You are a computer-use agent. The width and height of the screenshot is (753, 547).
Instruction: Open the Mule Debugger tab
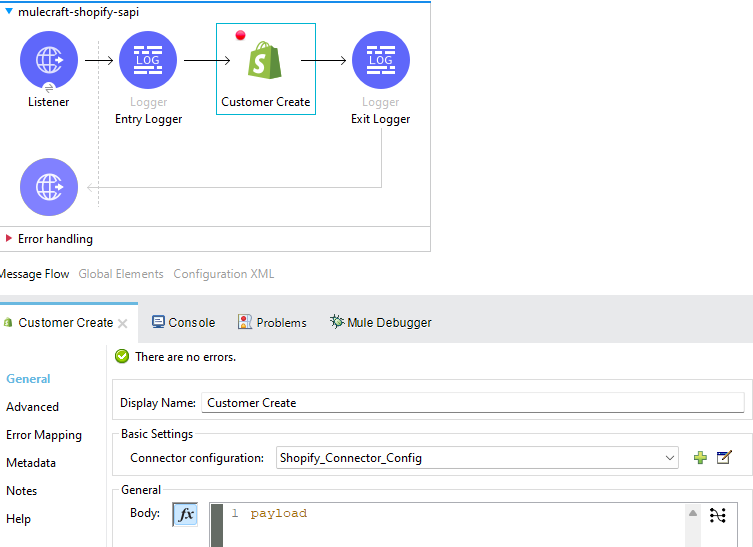(380, 322)
